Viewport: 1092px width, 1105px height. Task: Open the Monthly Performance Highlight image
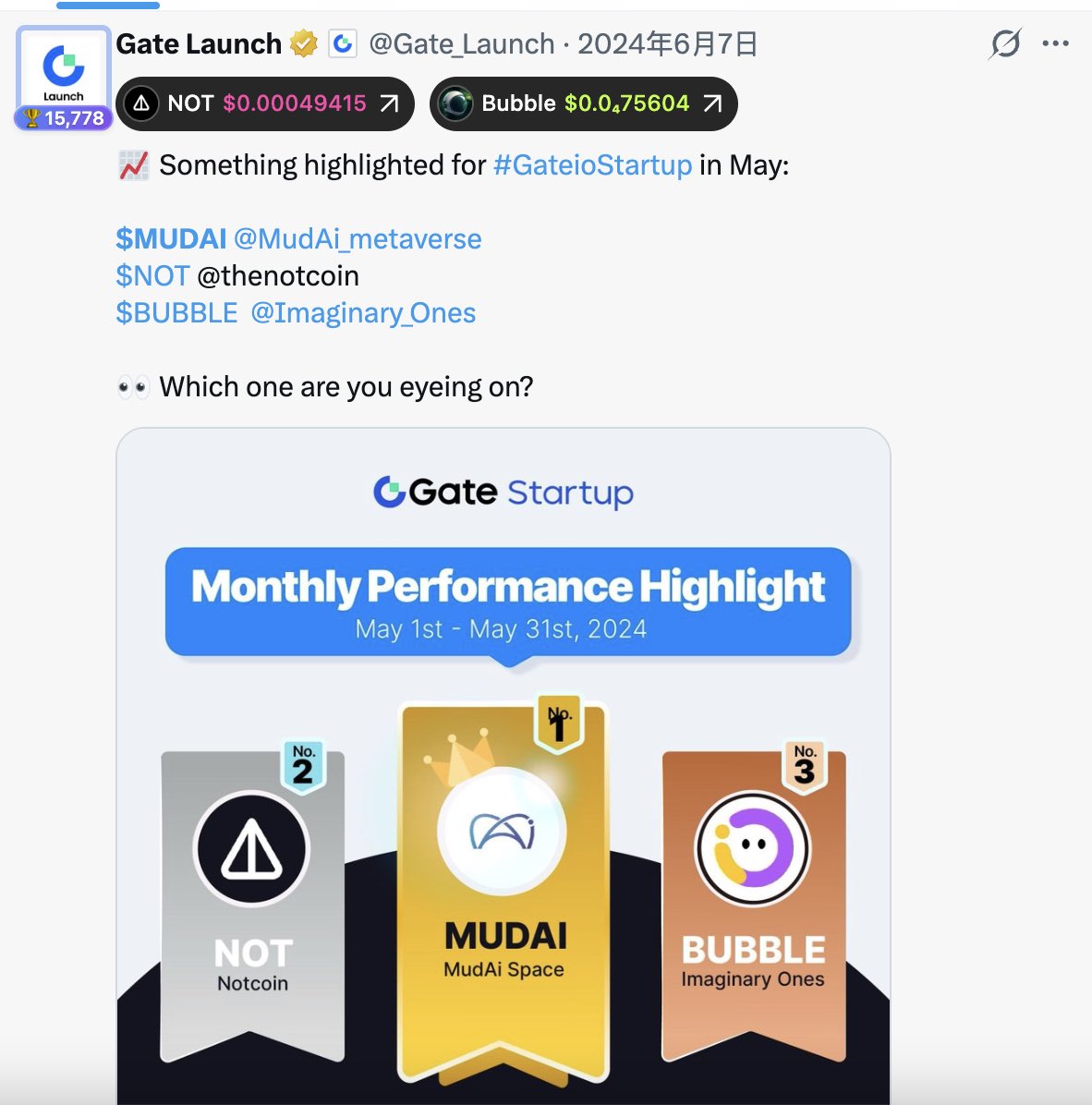[x=503, y=766]
